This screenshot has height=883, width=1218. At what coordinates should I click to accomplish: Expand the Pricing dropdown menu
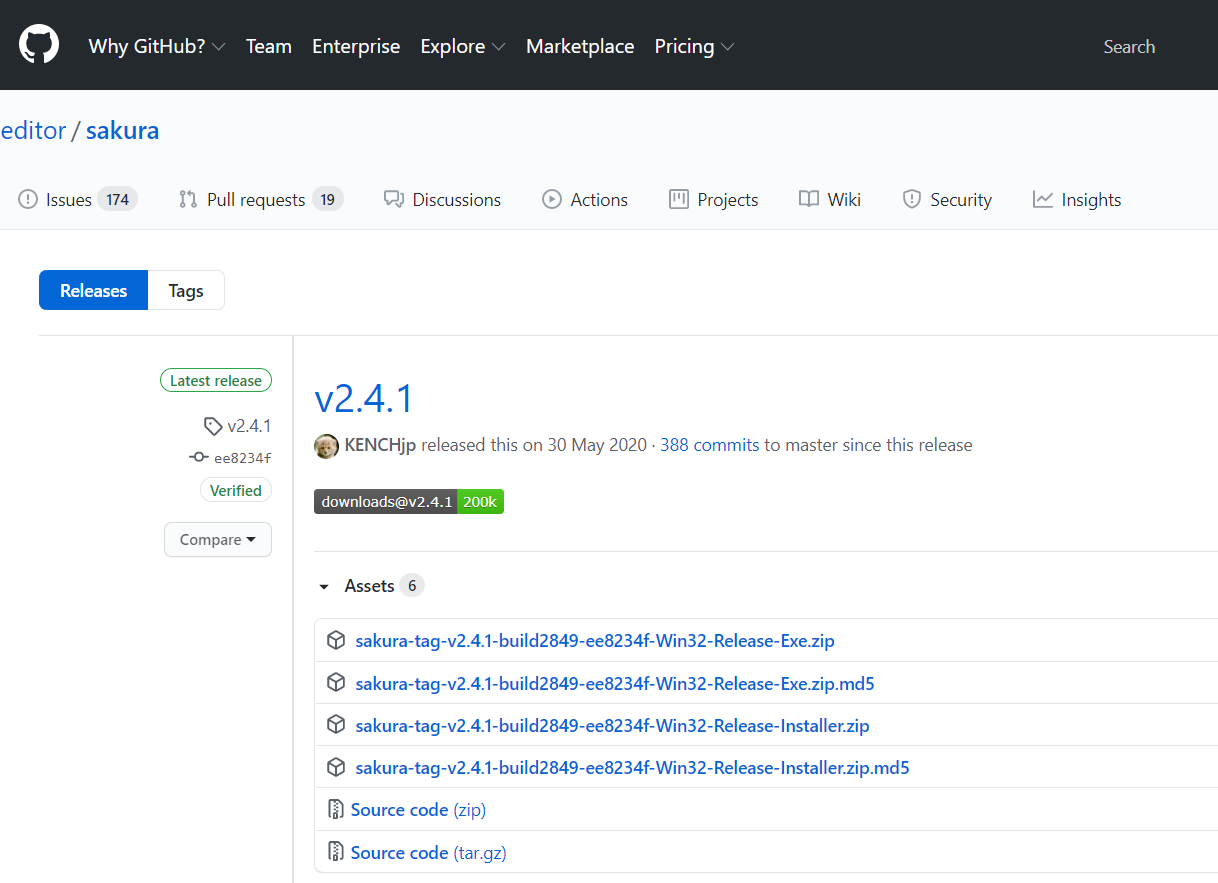point(695,46)
